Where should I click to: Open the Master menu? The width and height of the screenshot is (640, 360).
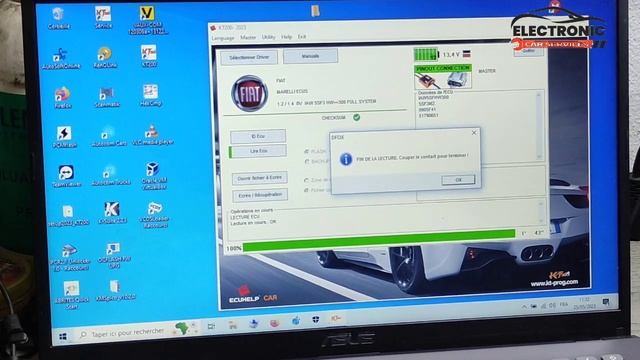pyautogui.click(x=248, y=38)
